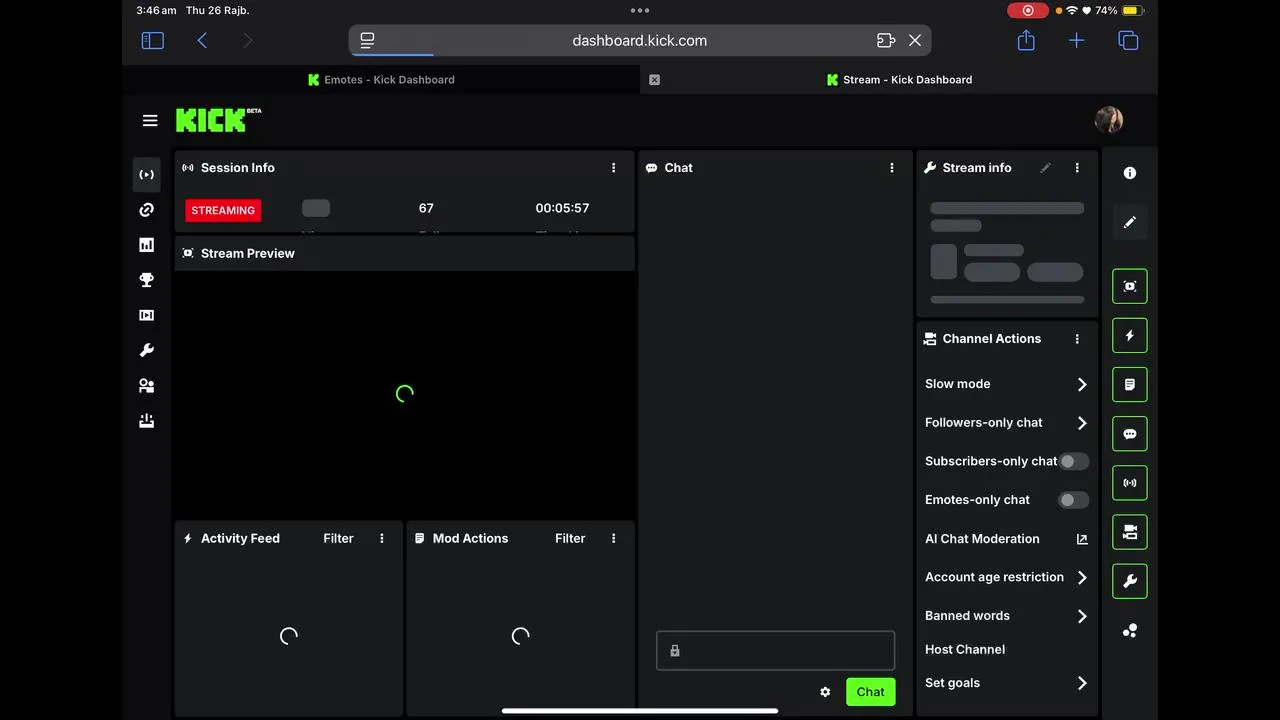The width and height of the screenshot is (1280, 720).
Task: Open the bottom cake-shaped icon in the left sidebar
Action: 146,421
